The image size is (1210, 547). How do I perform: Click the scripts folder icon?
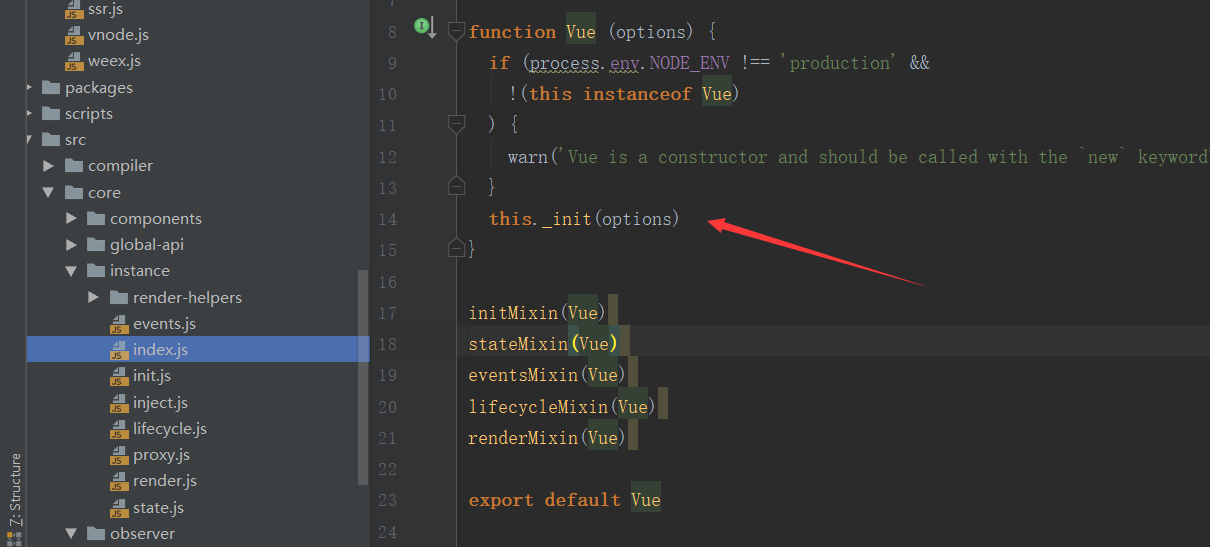coord(50,114)
